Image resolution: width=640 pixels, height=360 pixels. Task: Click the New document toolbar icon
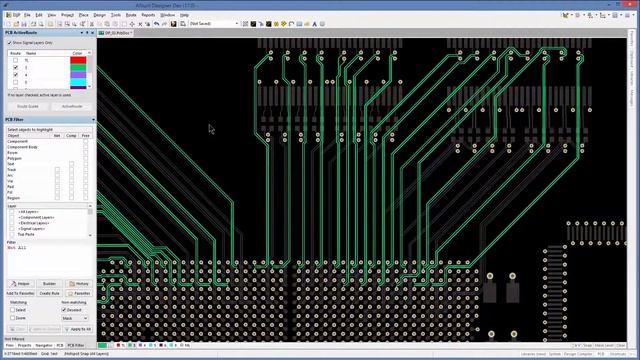[x=8, y=24]
